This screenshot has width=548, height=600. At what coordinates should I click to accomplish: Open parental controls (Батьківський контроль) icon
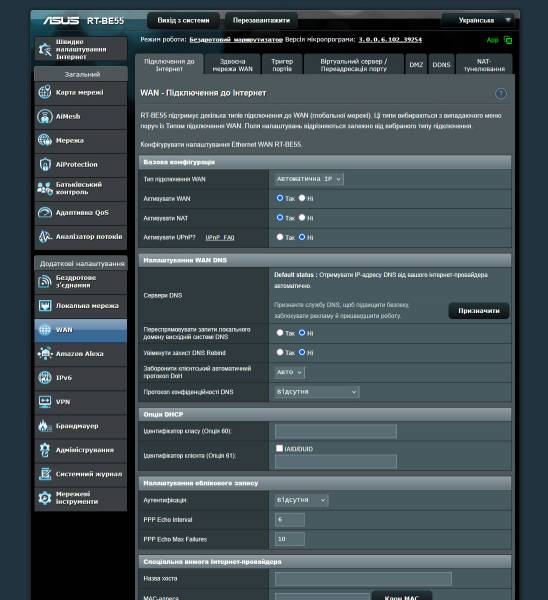pos(45,188)
